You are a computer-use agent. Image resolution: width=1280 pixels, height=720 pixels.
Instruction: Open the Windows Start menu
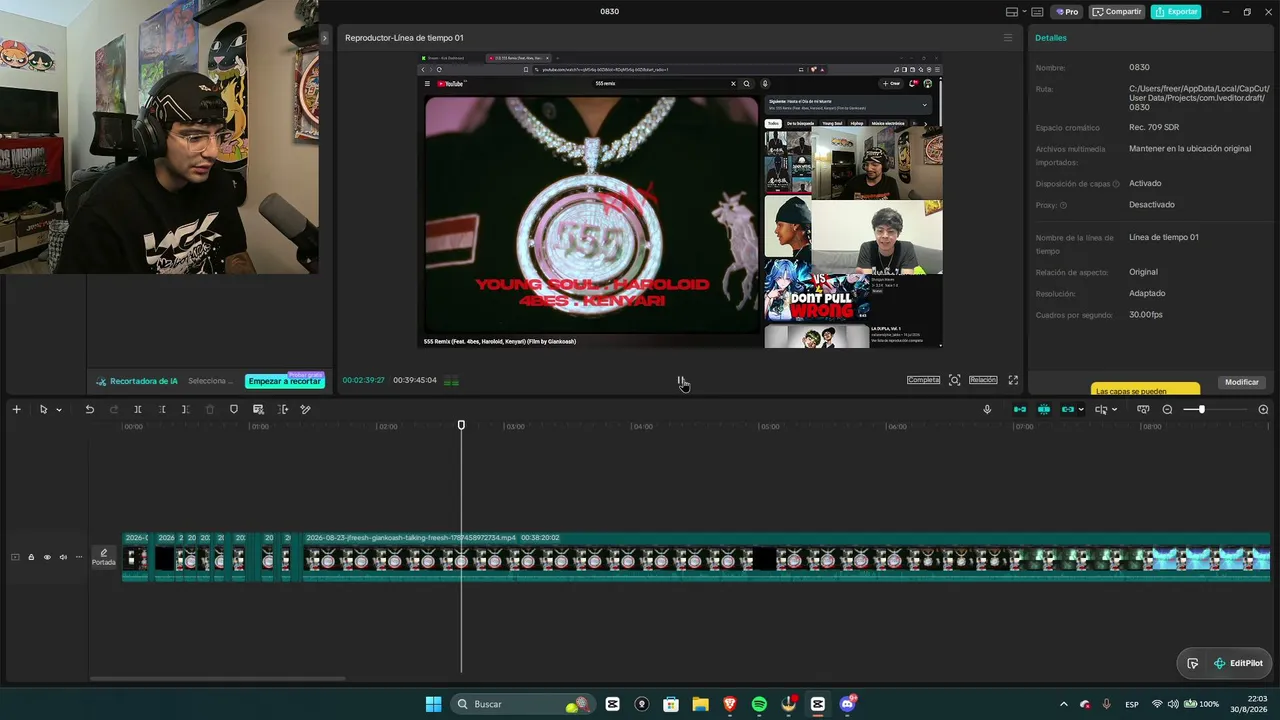pyautogui.click(x=433, y=704)
